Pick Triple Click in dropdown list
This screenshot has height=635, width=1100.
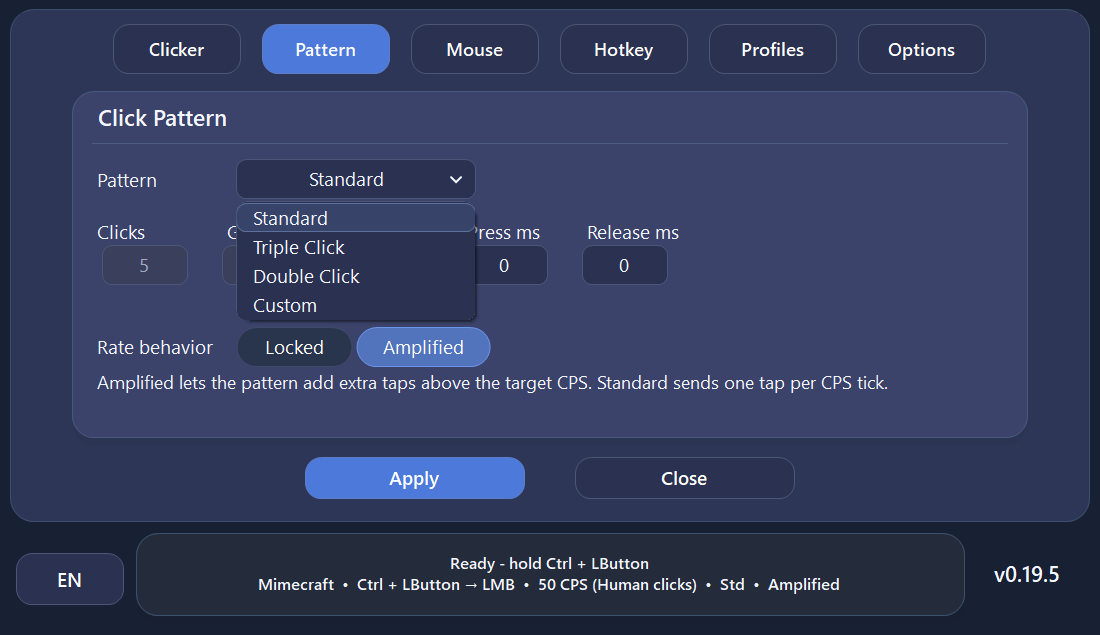click(356, 247)
